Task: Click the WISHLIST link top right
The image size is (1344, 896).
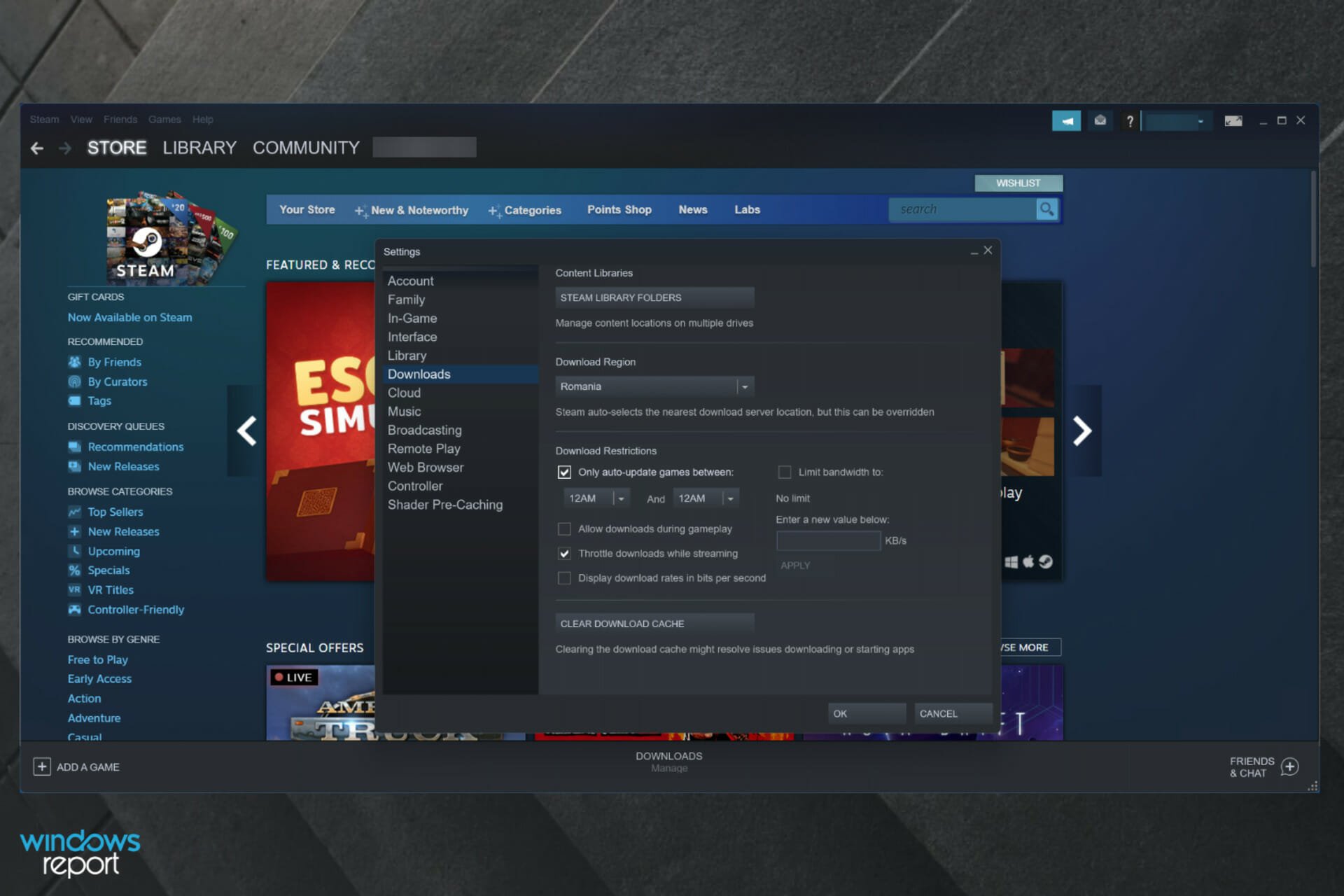Action: (x=1018, y=182)
